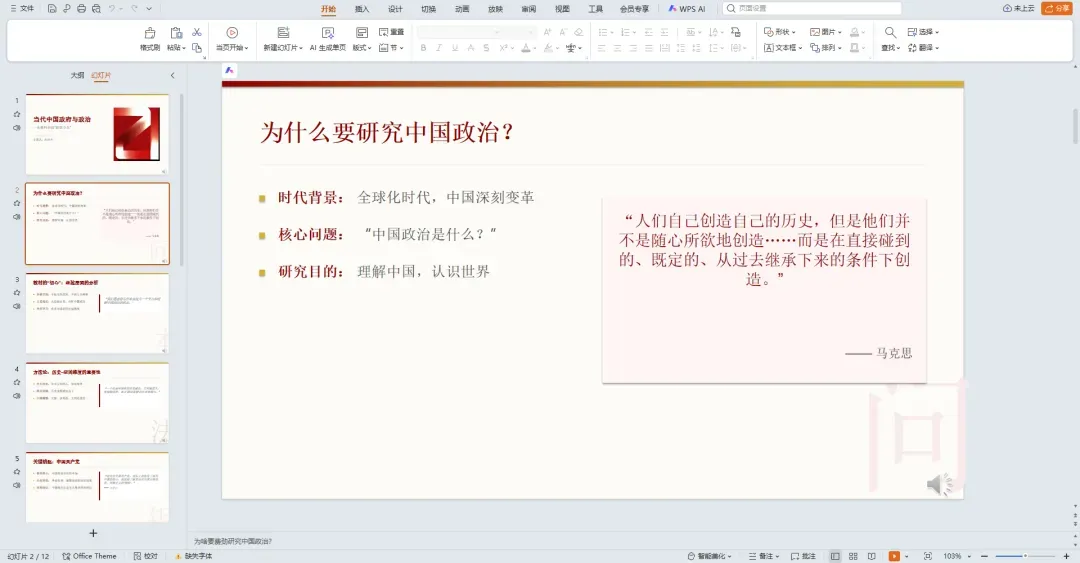1080x563 pixels.
Task: Add new slide with plus icon below thumbnails
Action: [x=94, y=533]
